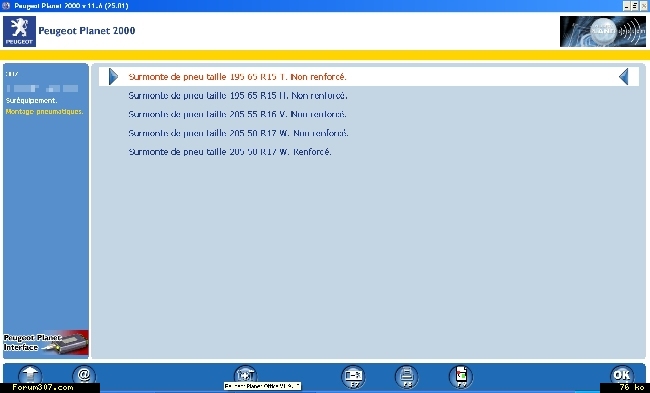
Task: Select 205 50 R17 W Non renforcé
Action: pyautogui.click(x=238, y=133)
